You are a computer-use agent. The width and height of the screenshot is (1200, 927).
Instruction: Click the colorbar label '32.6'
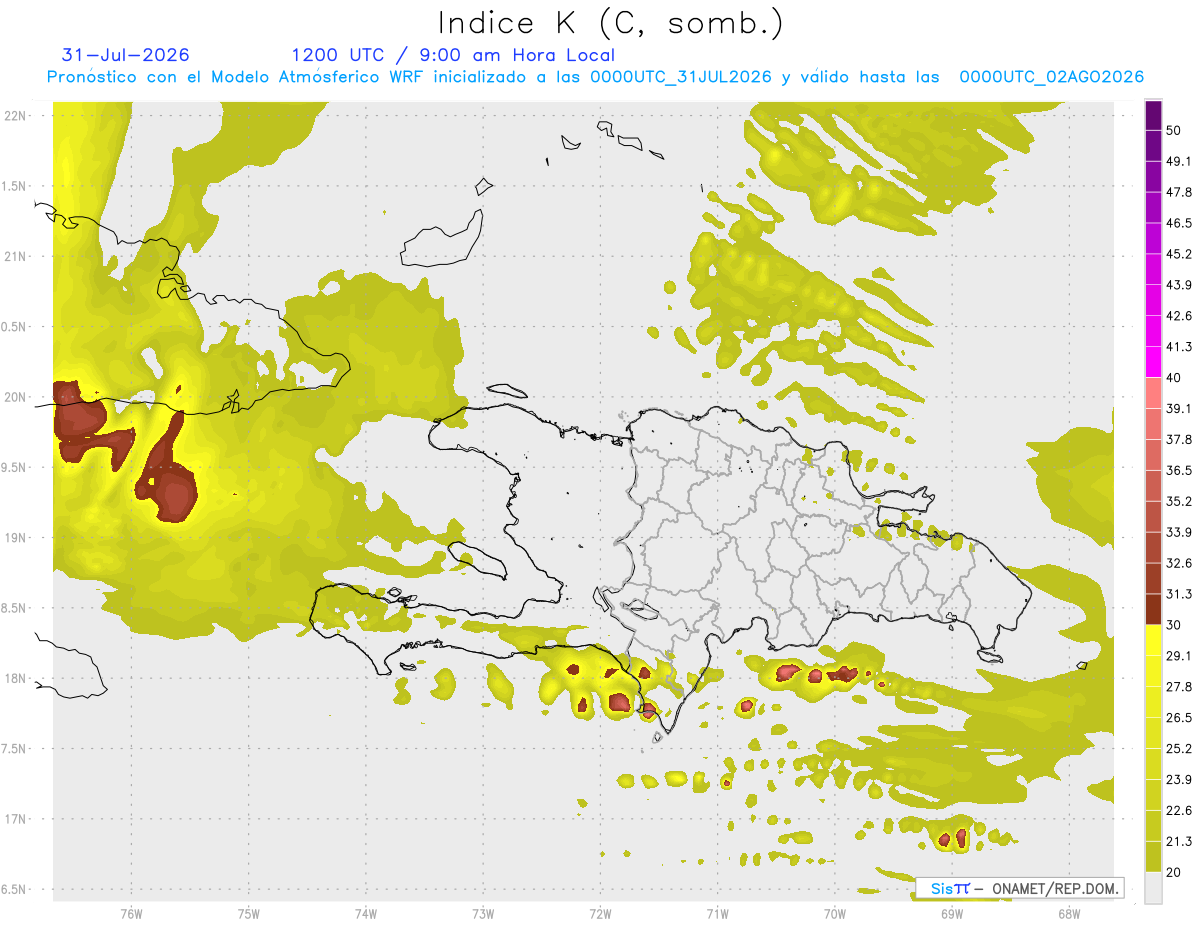[1179, 563]
